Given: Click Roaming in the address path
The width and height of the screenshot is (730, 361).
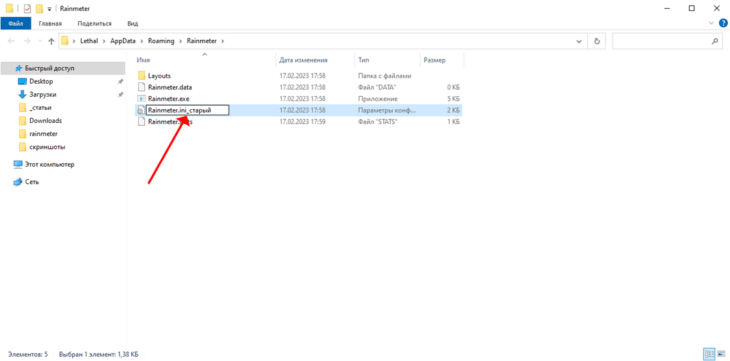Looking at the screenshot, I should pyautogui.click(x=161, y=41).
